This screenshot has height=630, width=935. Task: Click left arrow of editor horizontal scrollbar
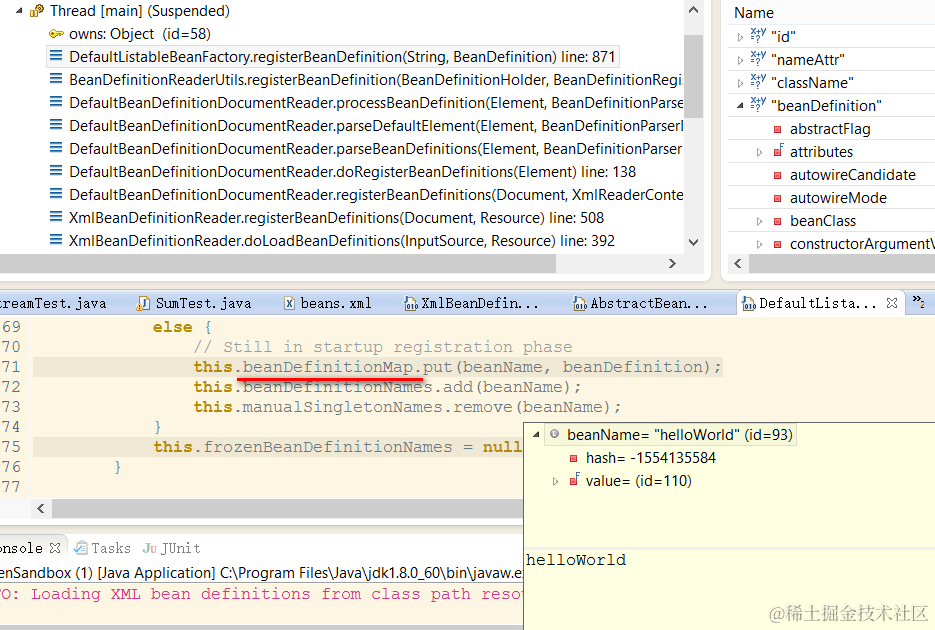pyautogui.click(x=41, y=508)
